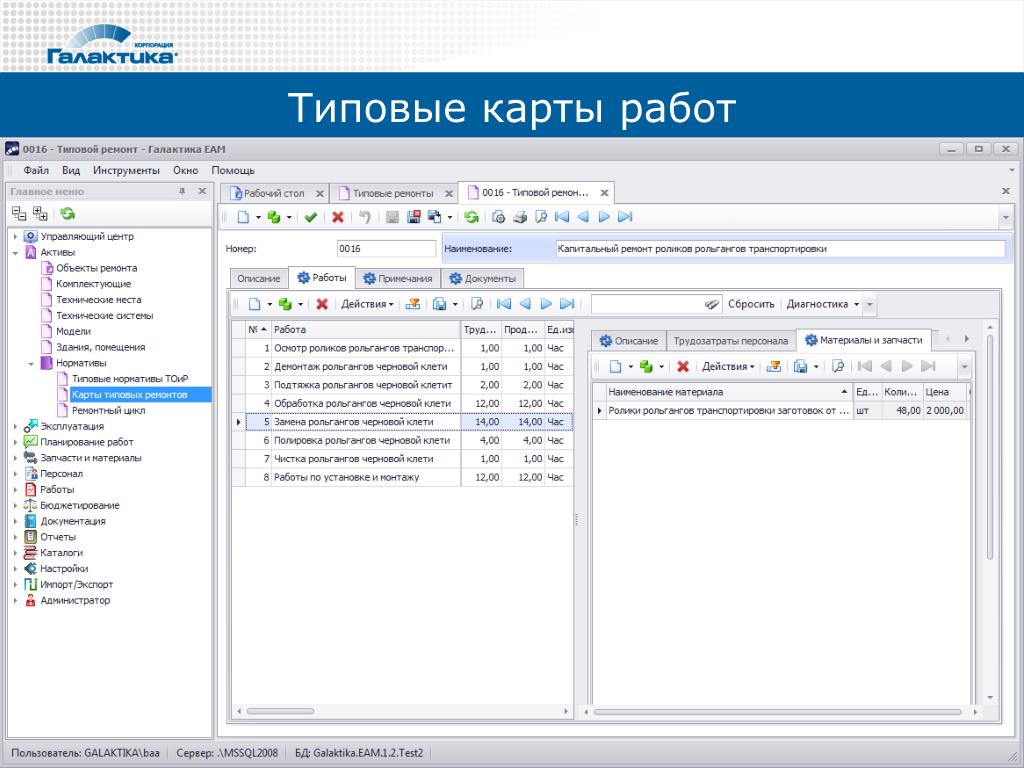Select Объекты ремонта tree item

pos(96,268)
